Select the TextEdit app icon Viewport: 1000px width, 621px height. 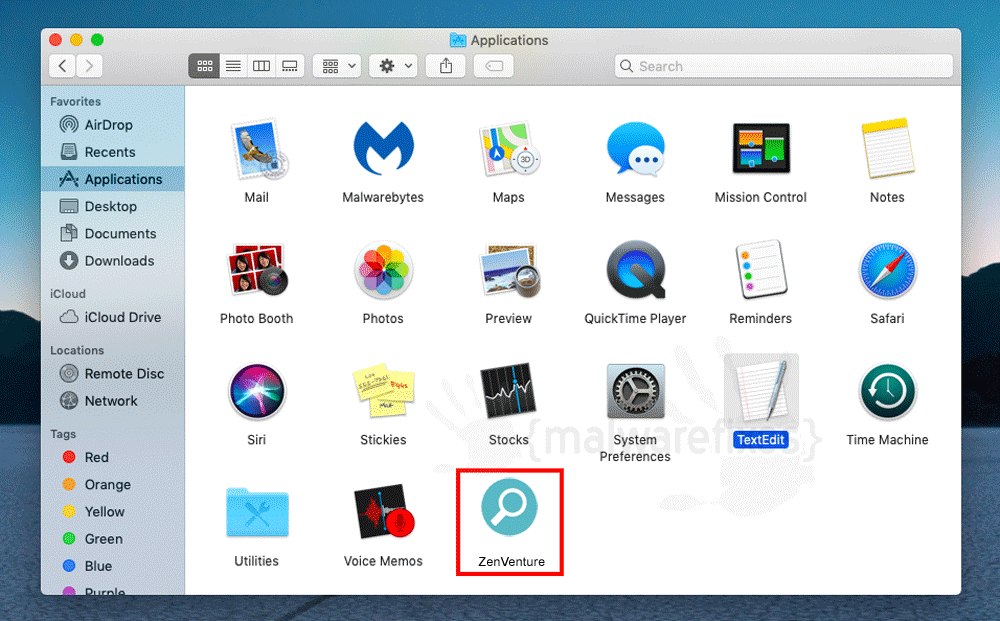[x=761, y=391]
